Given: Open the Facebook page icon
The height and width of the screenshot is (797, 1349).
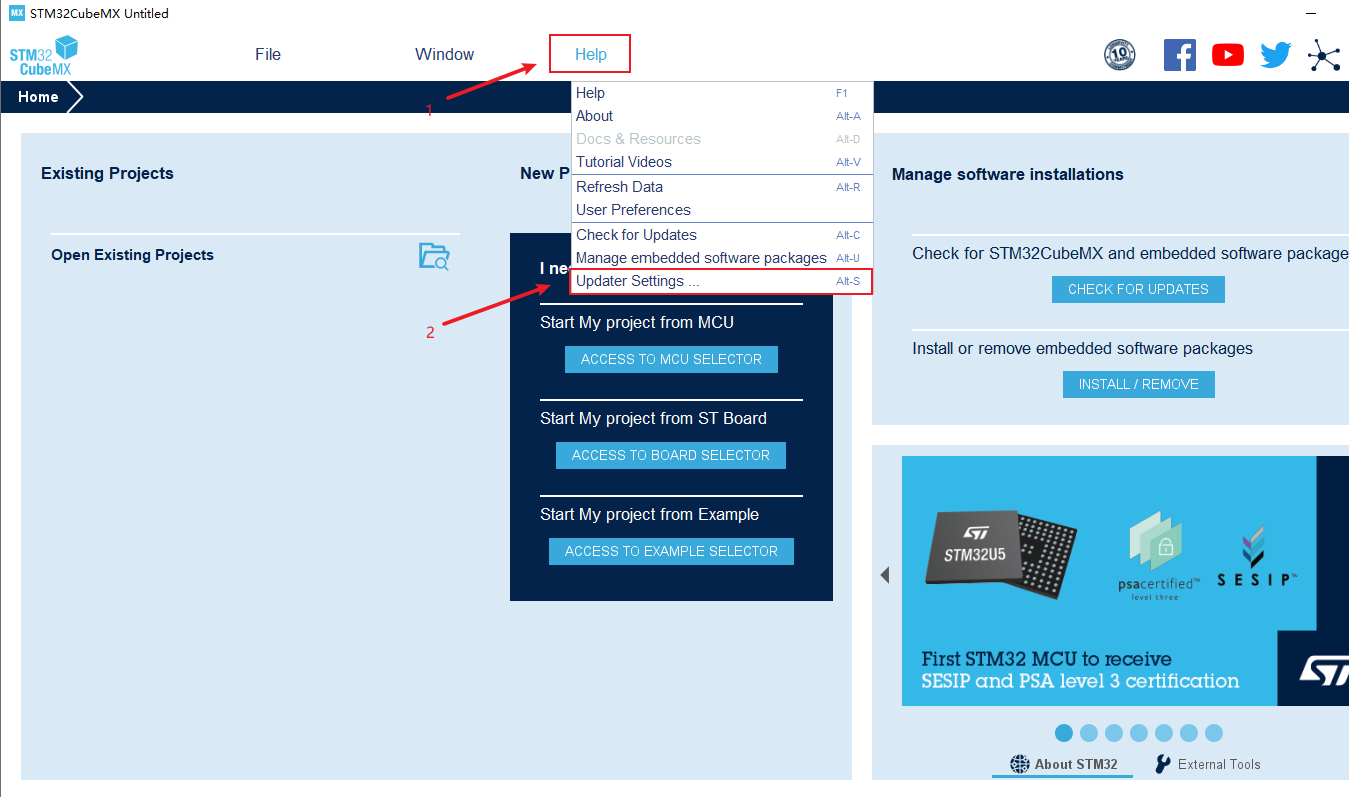Looking at the screenshot, I should 1179,55.
